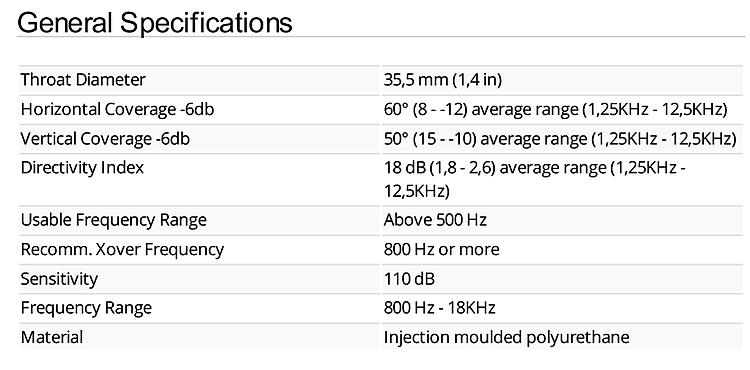Select the Frequency Range label

(86, 308)
